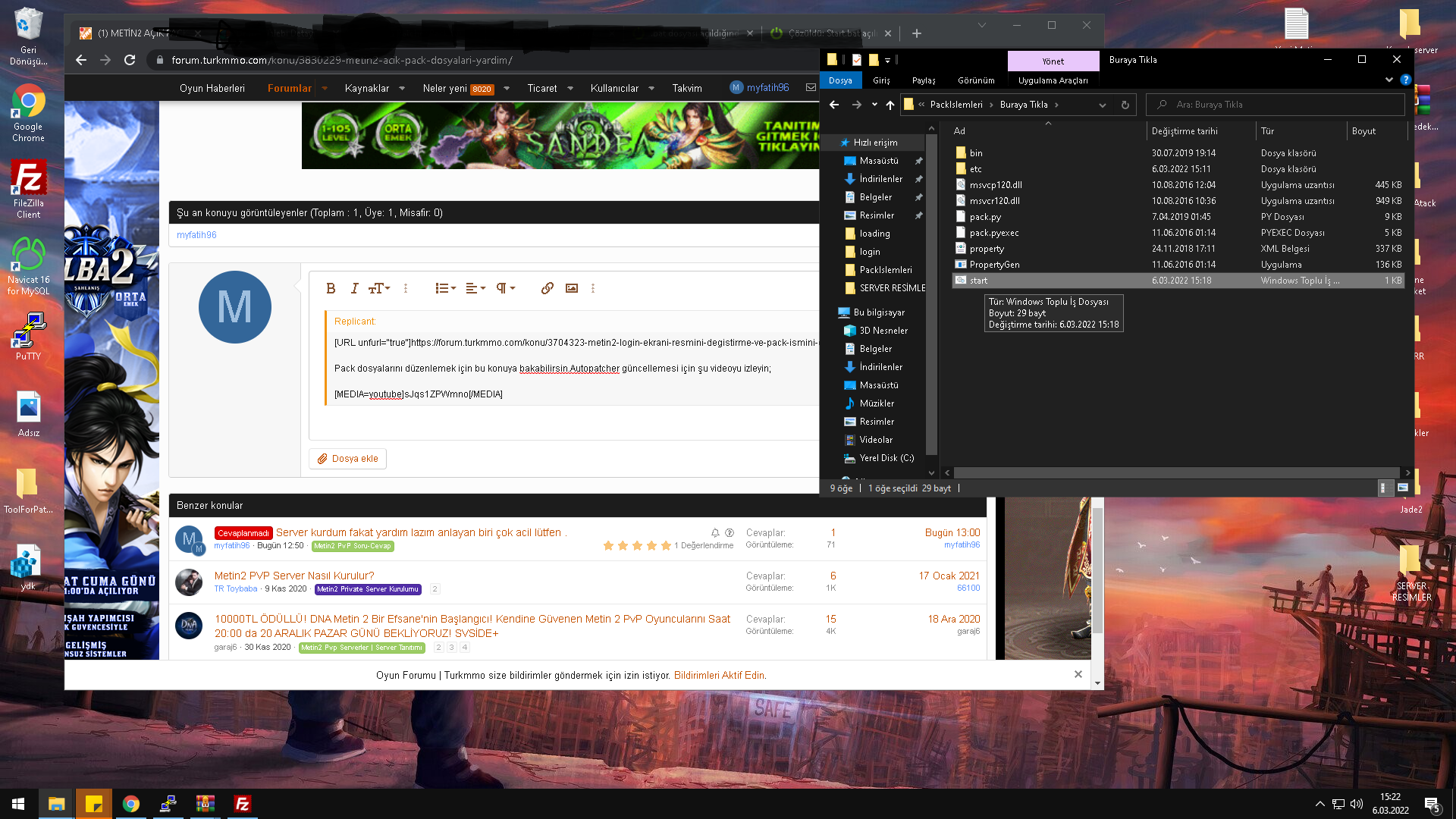Toggle italic formatting in reply editor
This screenshot has height=819, width=1456.
point(354,288)
